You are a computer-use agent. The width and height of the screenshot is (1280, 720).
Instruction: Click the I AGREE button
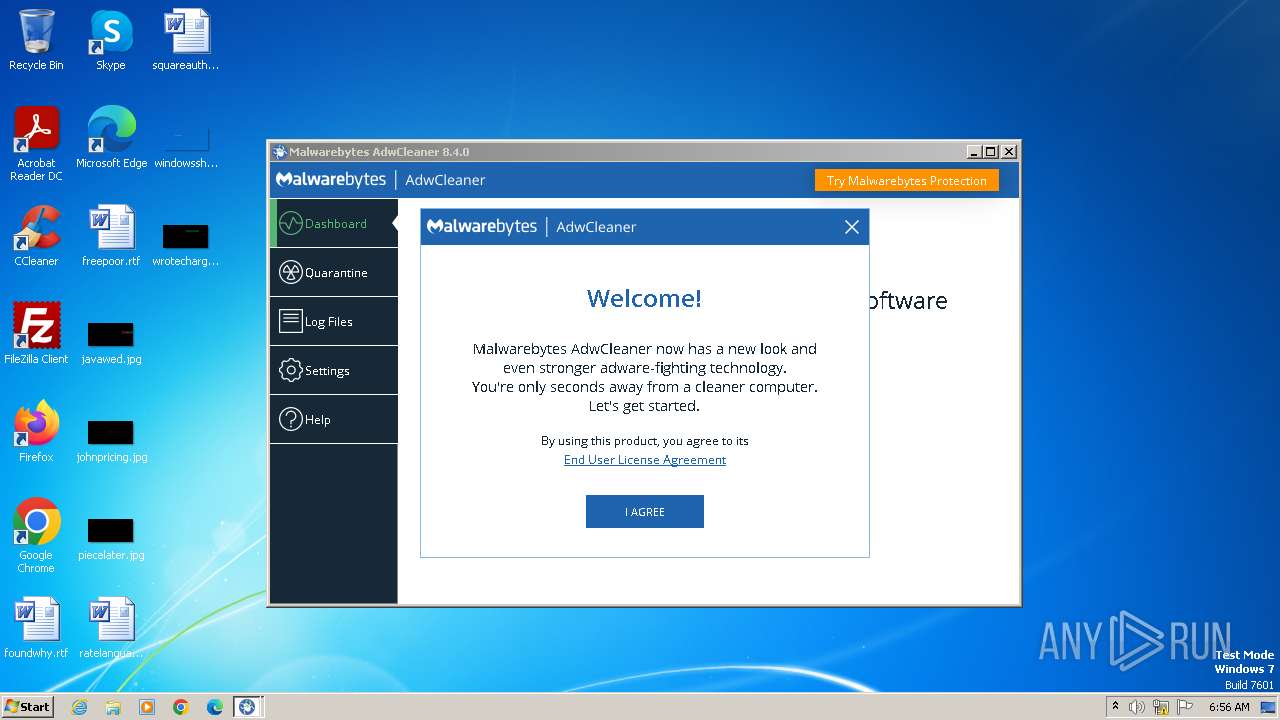[645, 511]
